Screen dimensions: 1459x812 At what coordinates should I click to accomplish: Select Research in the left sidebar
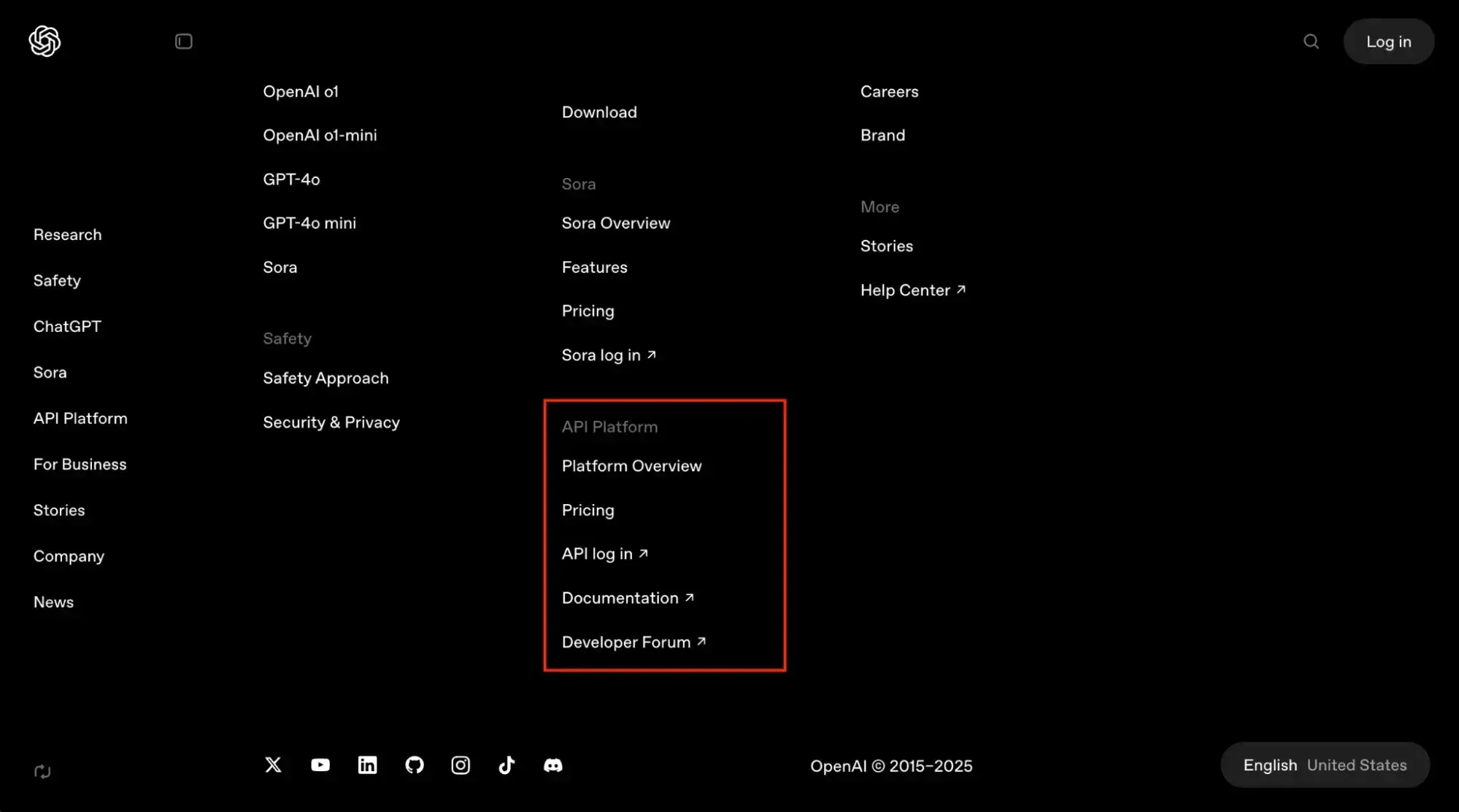pyautogui.click(x=67, y=235)
